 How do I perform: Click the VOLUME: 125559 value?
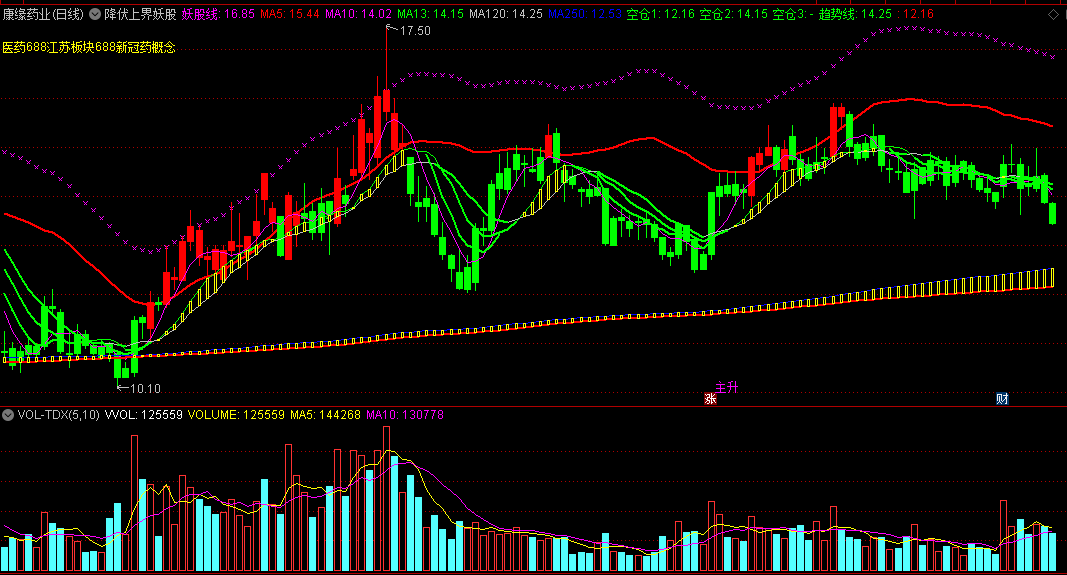pos(236,414)
